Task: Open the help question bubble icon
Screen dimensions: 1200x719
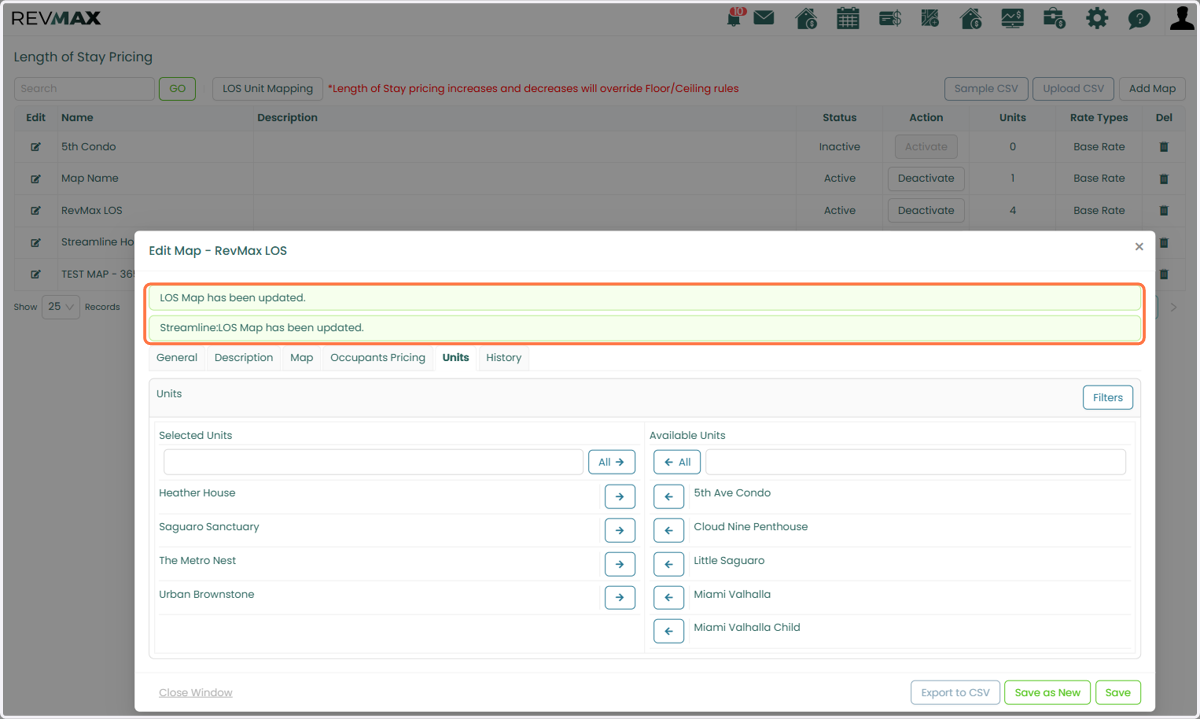Action: pyautogui.click(x=1138, y=18)
